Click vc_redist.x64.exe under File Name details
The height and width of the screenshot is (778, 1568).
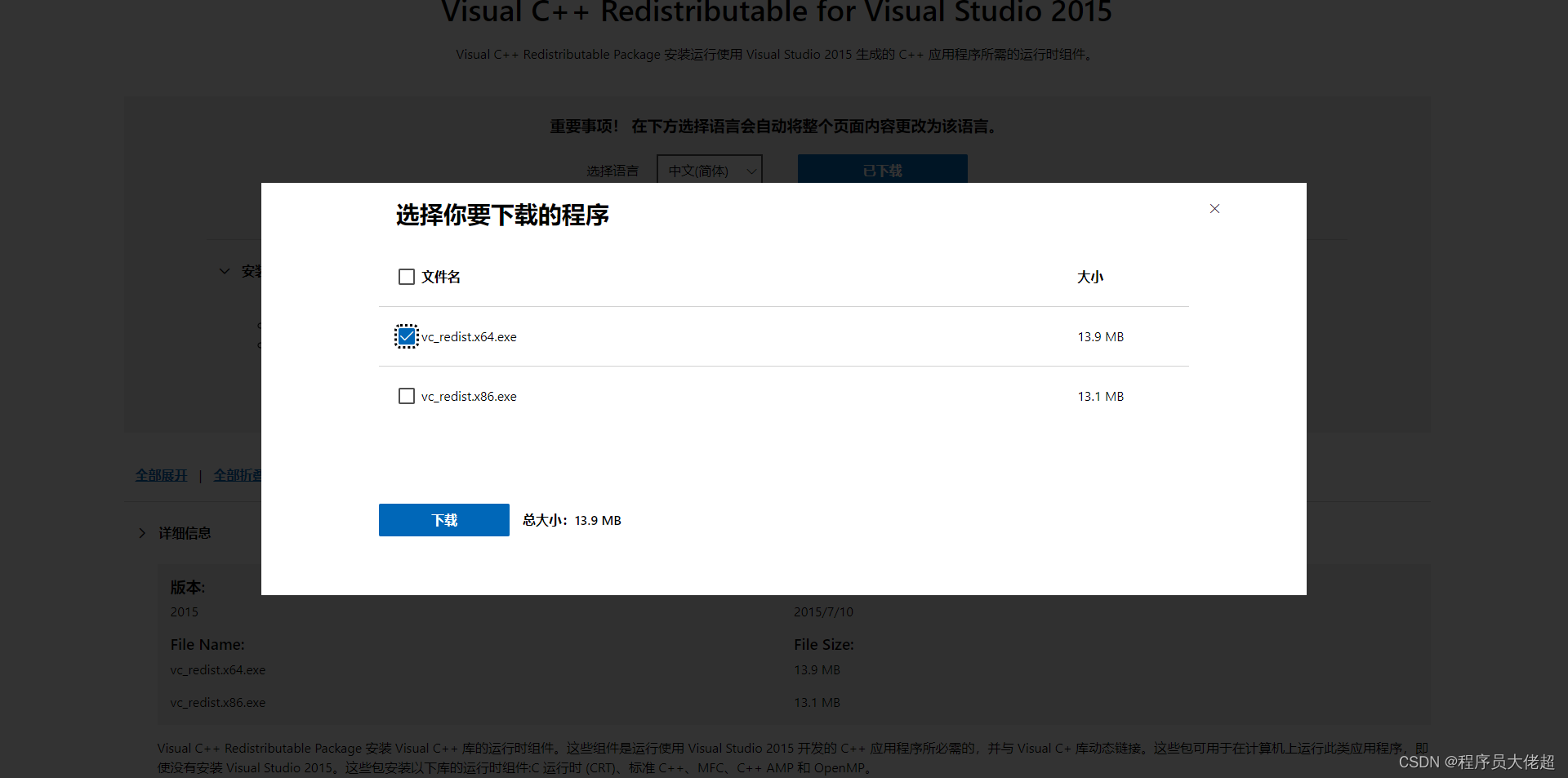pyautogui.click(x=218, y=670)
